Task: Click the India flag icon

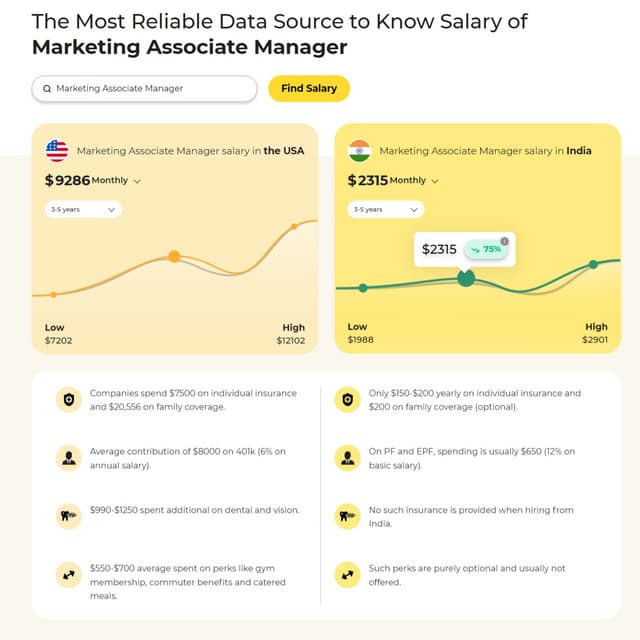Action: 359,151
